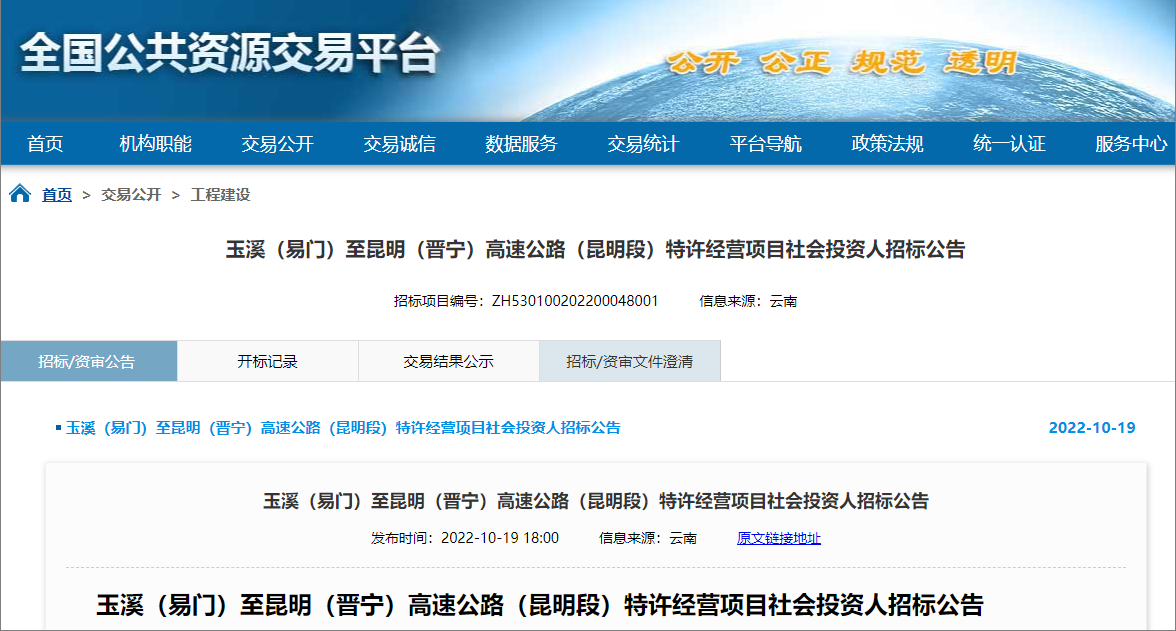The height and width of the screenshot is (631, 1176).
Task: Click the home icon in breadcrumb
Action: point(20,194)
